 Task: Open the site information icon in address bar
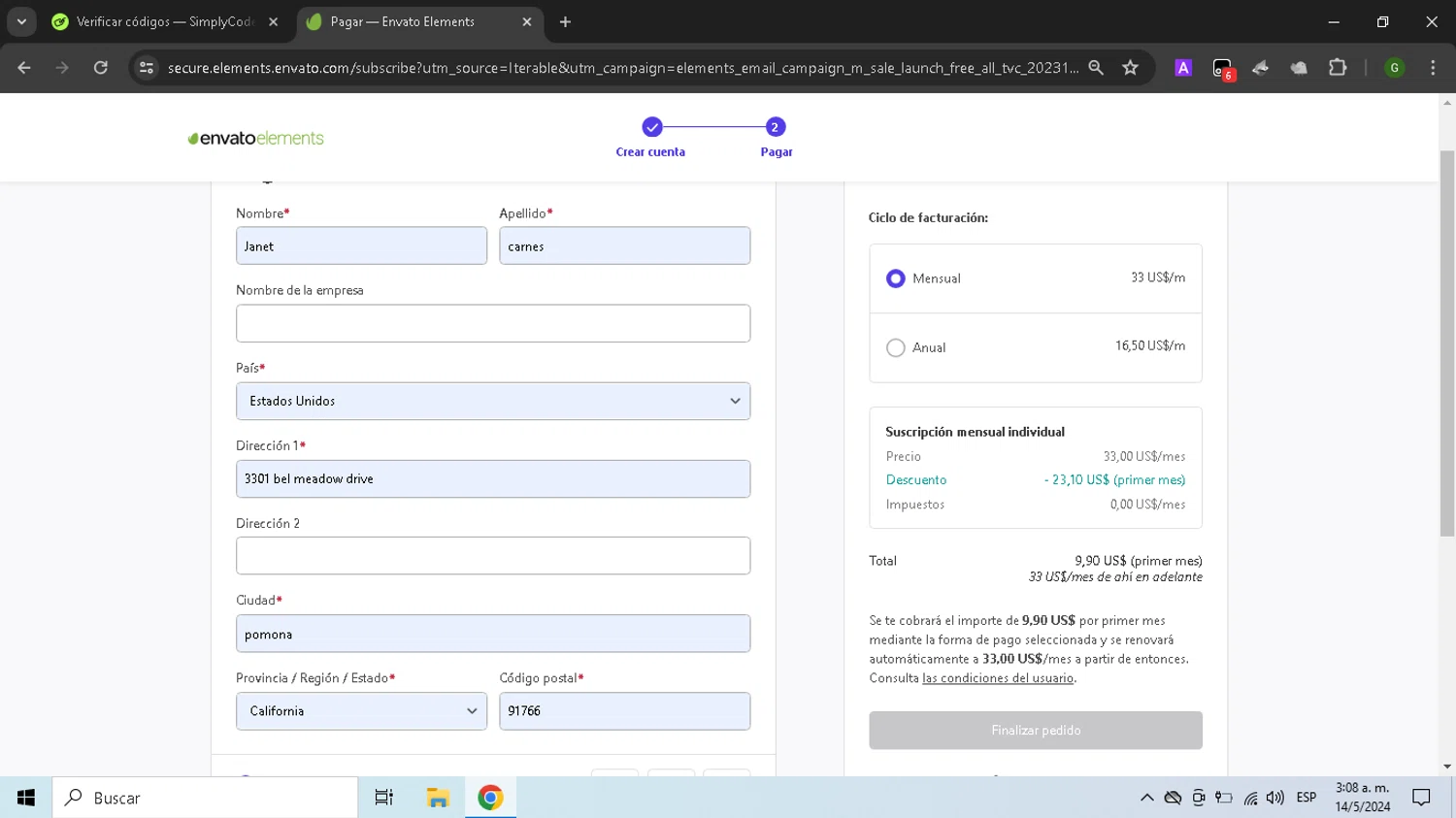[147, 68]
